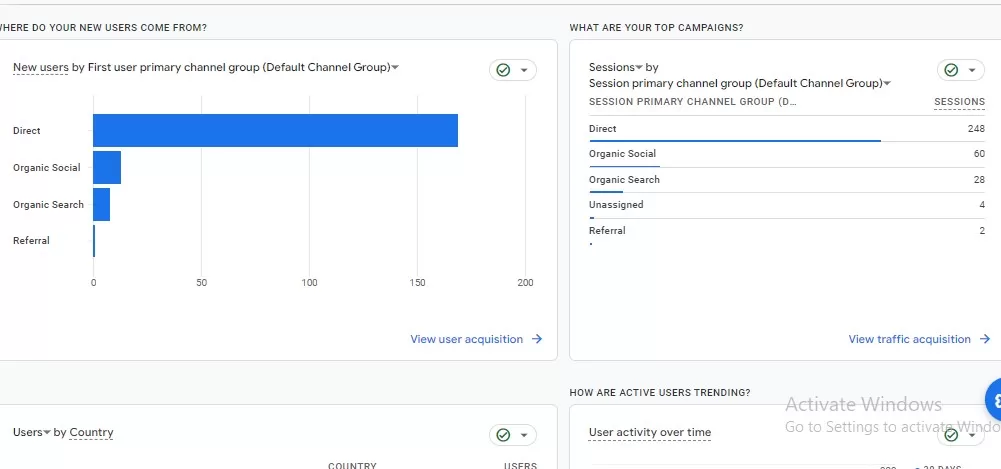The image size is (1001, 469).
Task: Click Organic Social row in sessions table
Action: [786, 154]
